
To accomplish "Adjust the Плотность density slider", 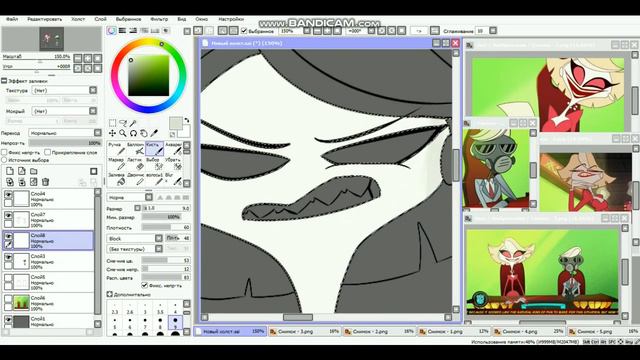I will pos(166,227).
